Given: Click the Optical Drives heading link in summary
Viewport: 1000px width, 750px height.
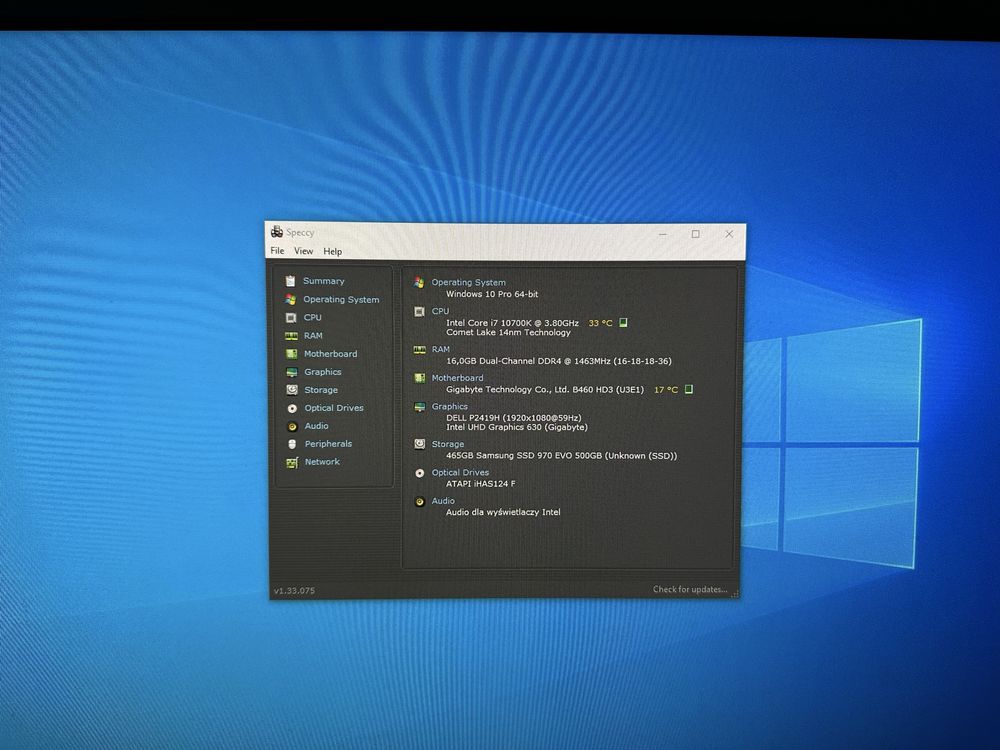Looking at the screenshot, I should pyautogui.click(x=460, y=472).
